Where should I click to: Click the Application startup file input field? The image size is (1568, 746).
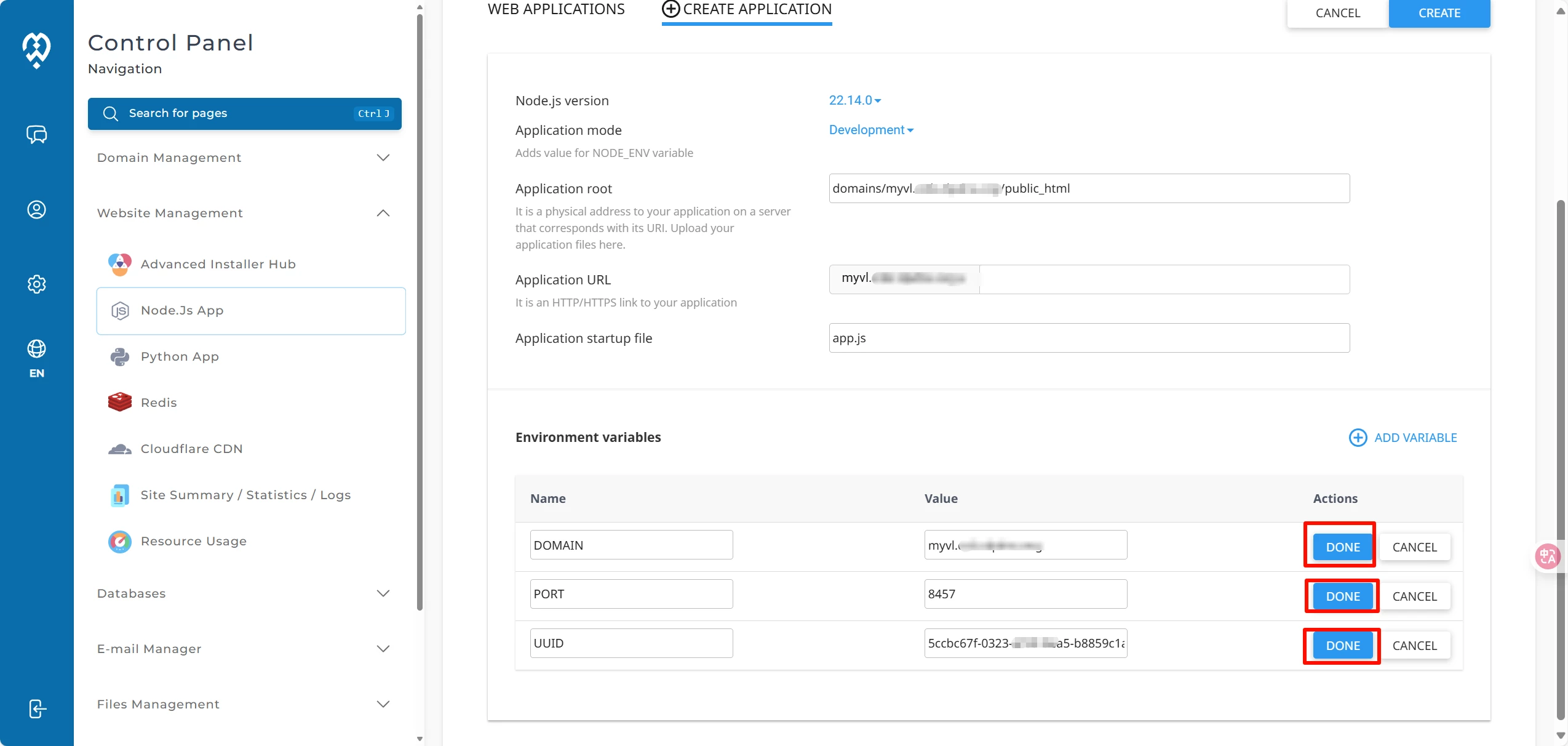click(1089, 338)
